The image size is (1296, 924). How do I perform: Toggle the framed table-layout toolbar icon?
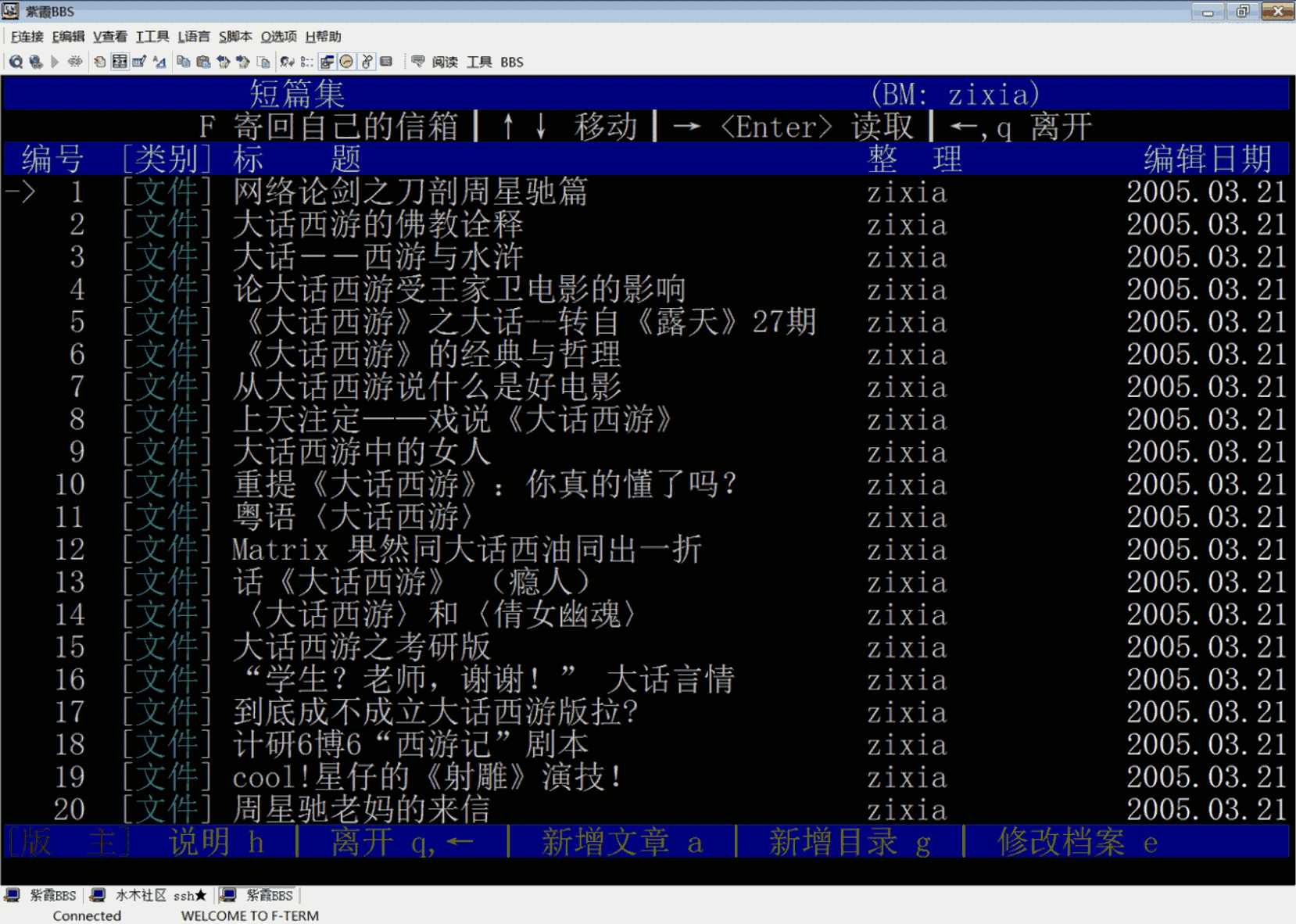point(120,62)
